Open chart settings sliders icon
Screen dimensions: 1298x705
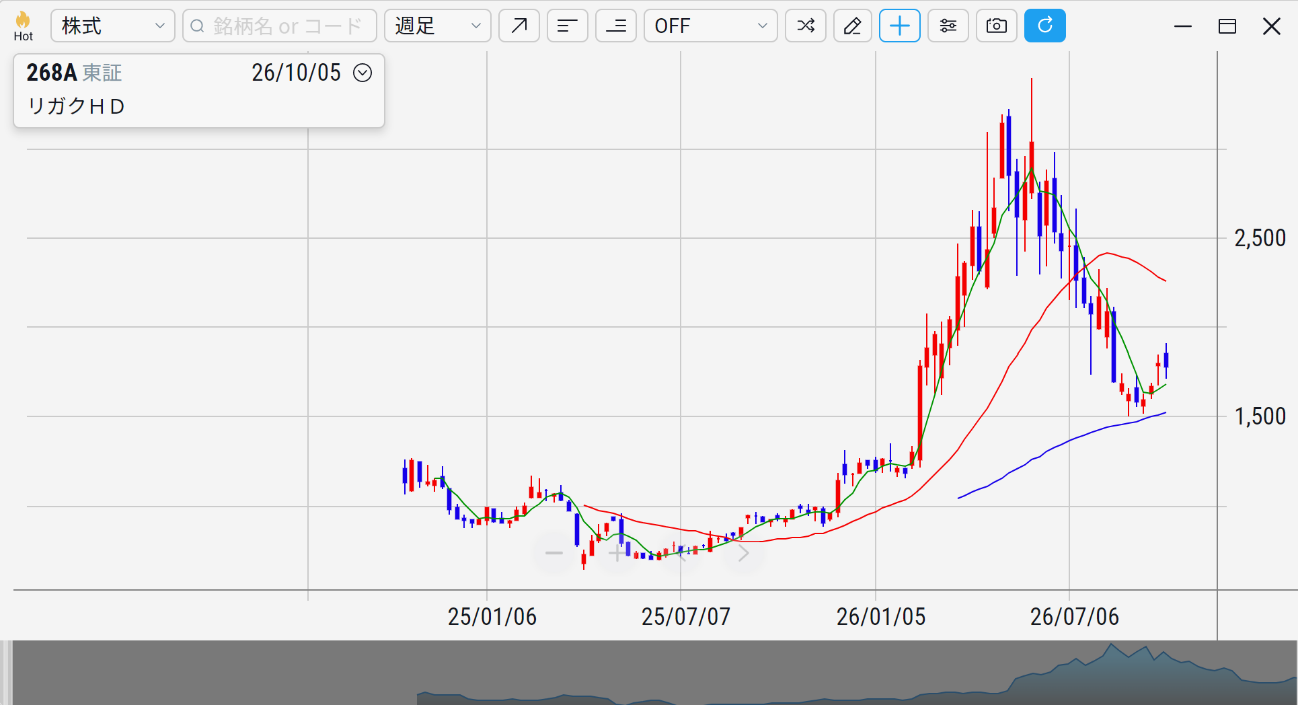coord(948,26)
